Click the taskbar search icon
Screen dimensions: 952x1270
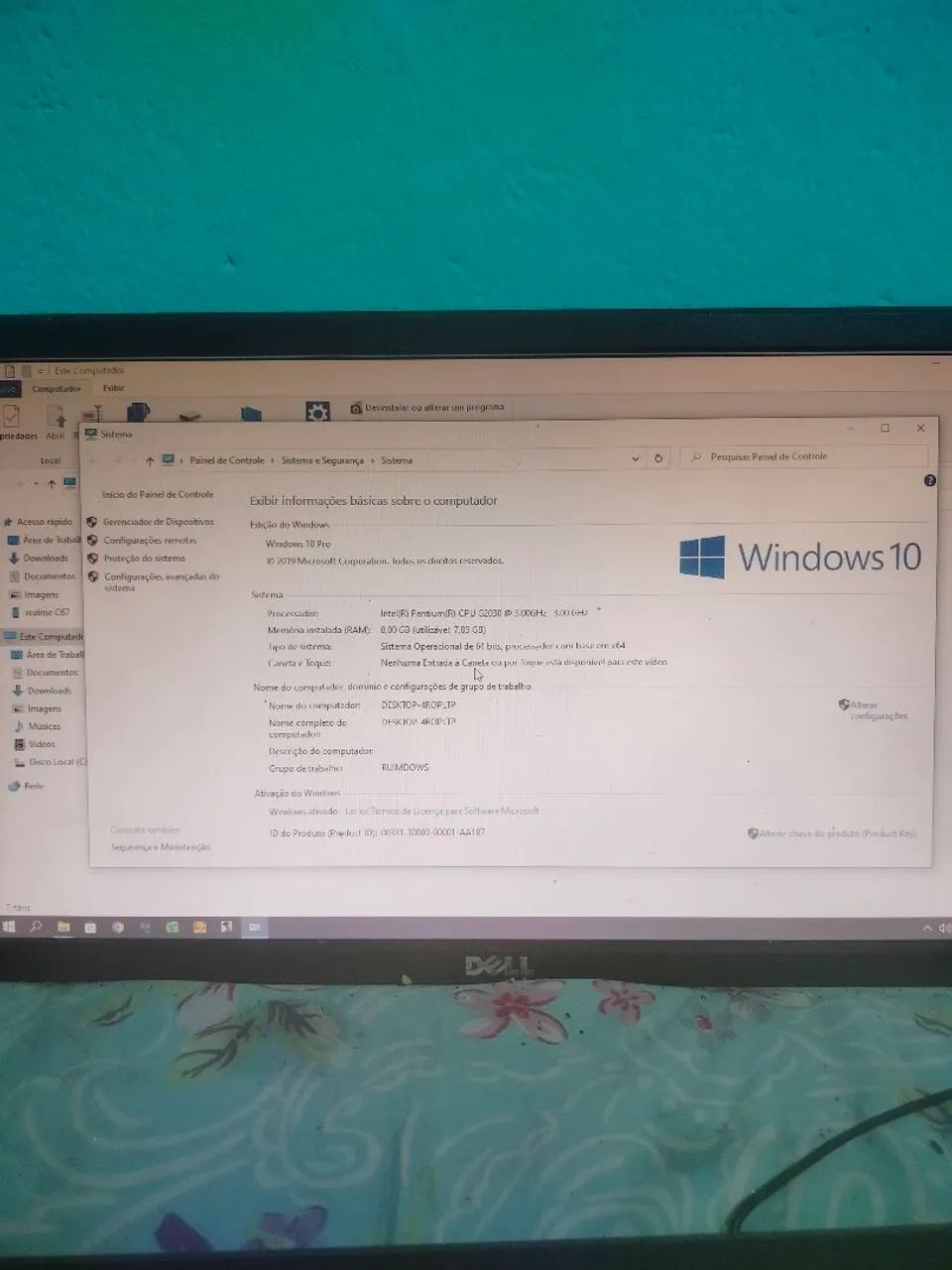tap(36, 927)
